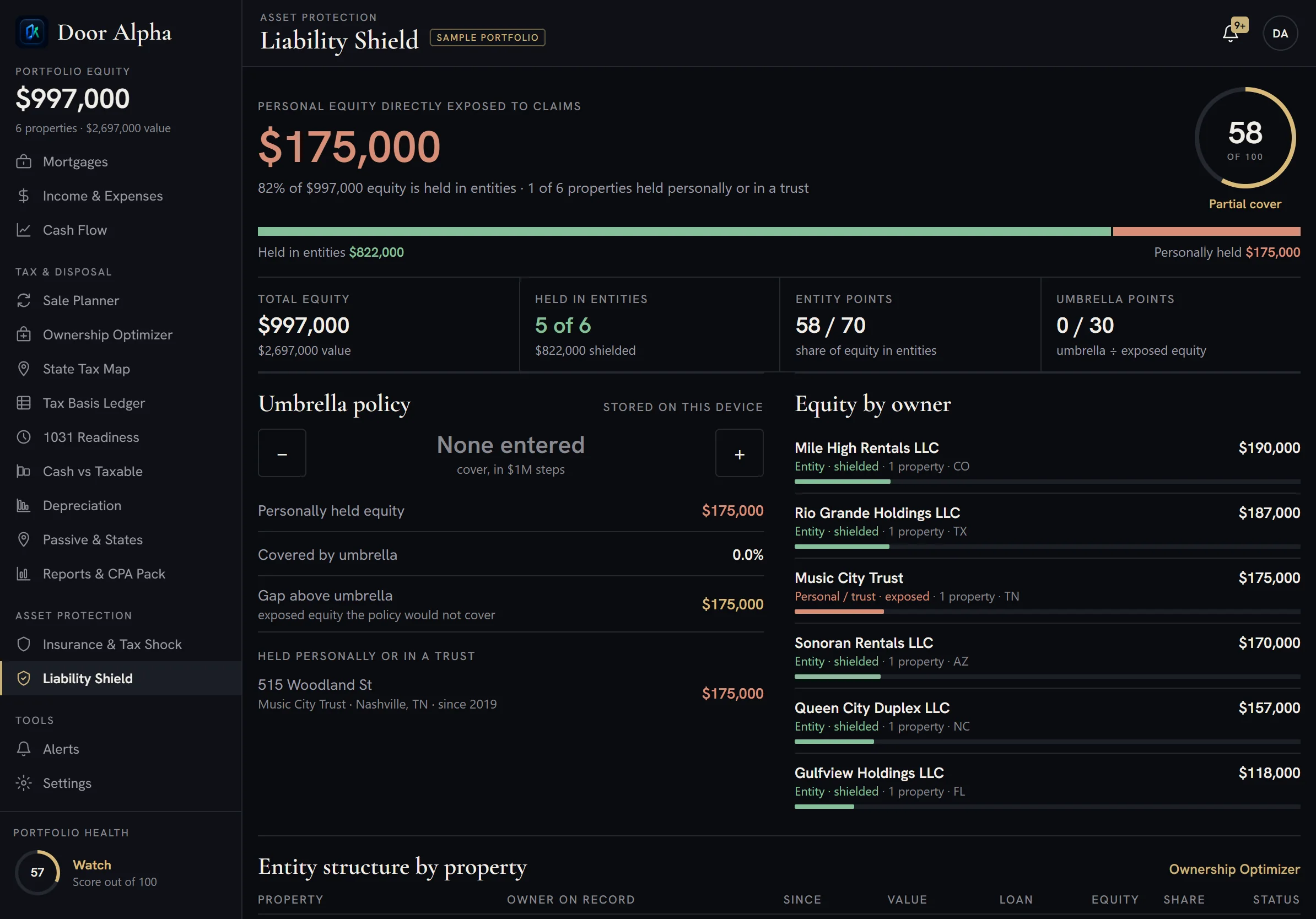Open the DA user avatar
Viewport: 1316px width, 919px height.
pos(1280,33)
